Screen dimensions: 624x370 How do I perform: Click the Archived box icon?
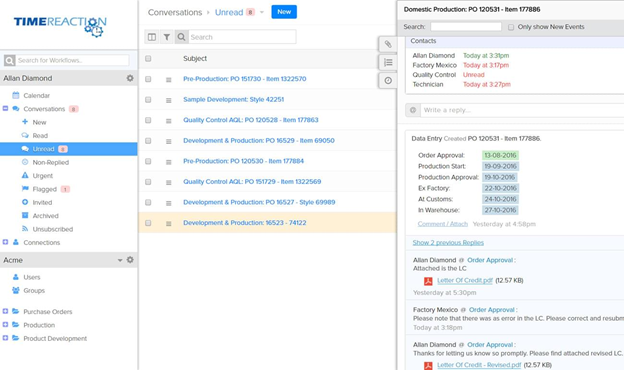coord(25,215)
